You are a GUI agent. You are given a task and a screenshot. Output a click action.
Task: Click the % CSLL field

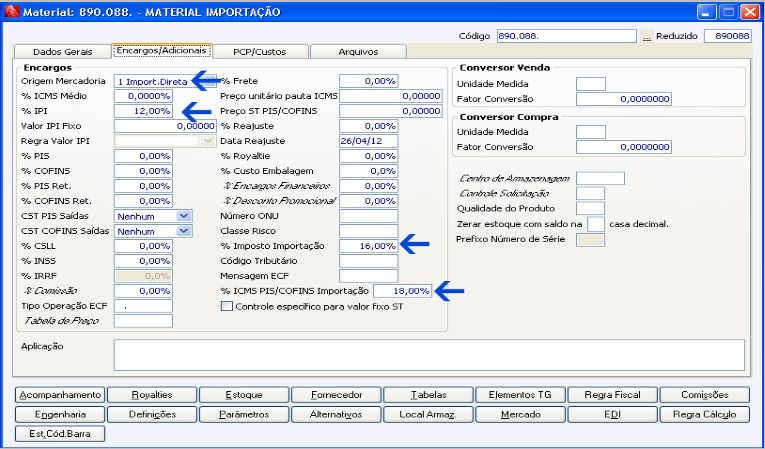click(143, 246)
